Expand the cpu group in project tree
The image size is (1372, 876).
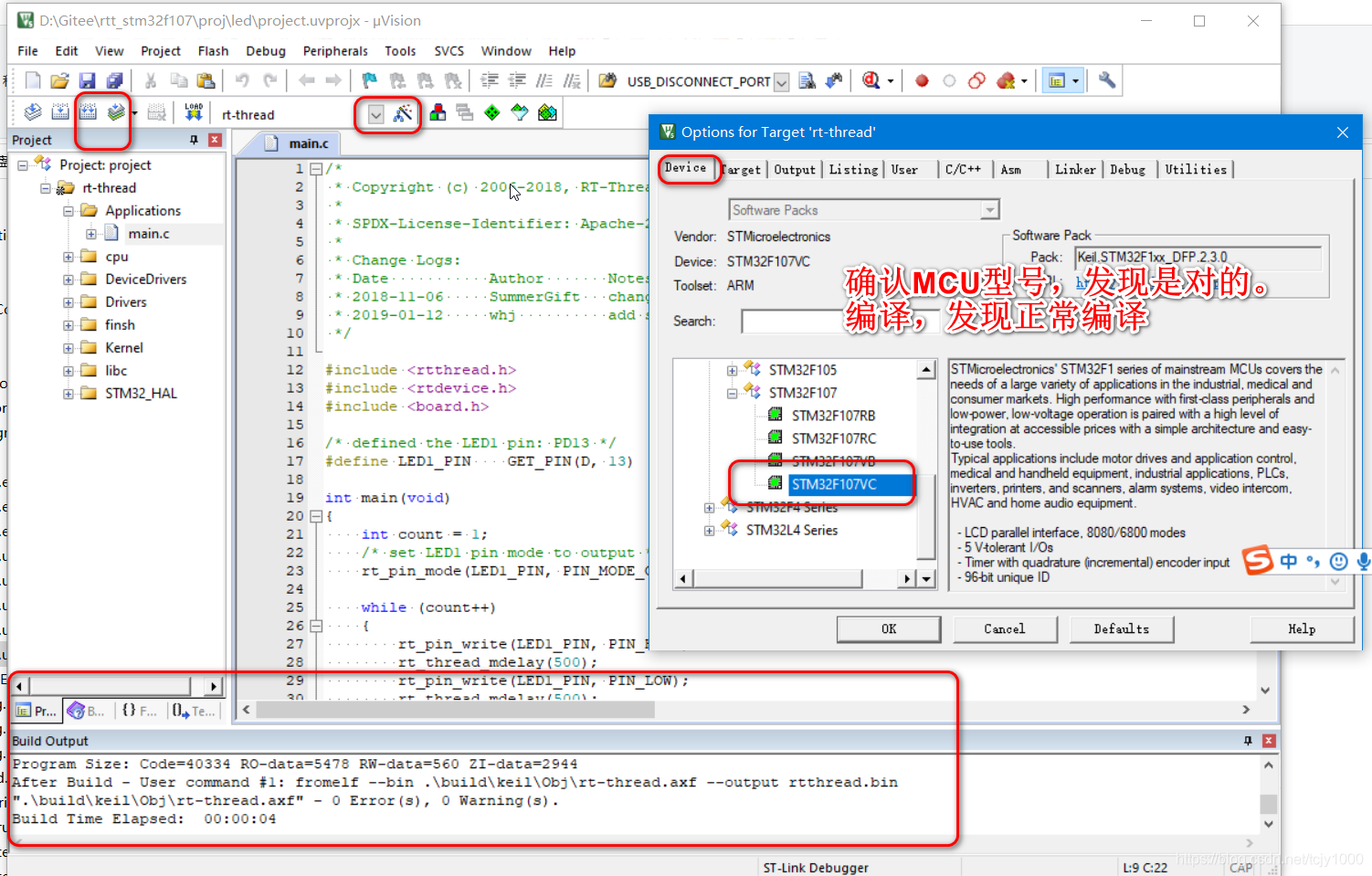tap(69, 257)
